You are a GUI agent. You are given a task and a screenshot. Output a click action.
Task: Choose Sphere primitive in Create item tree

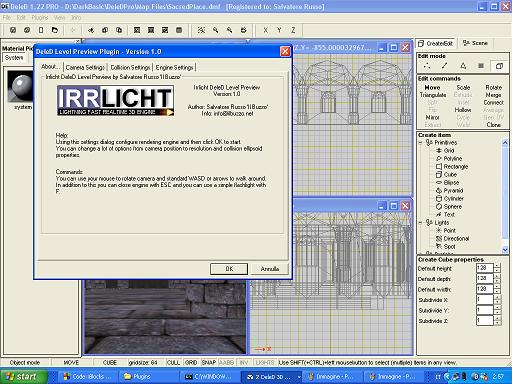pyautogui.click(x=449, y=207)
